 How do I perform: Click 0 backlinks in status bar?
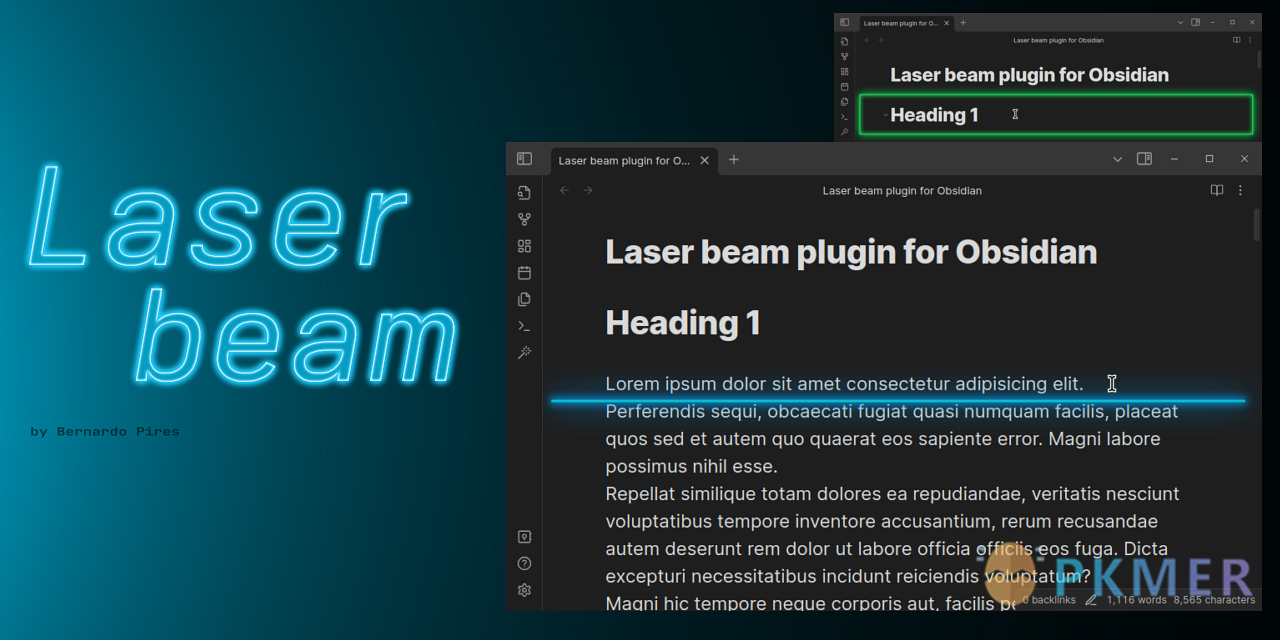click(1049, 600)
